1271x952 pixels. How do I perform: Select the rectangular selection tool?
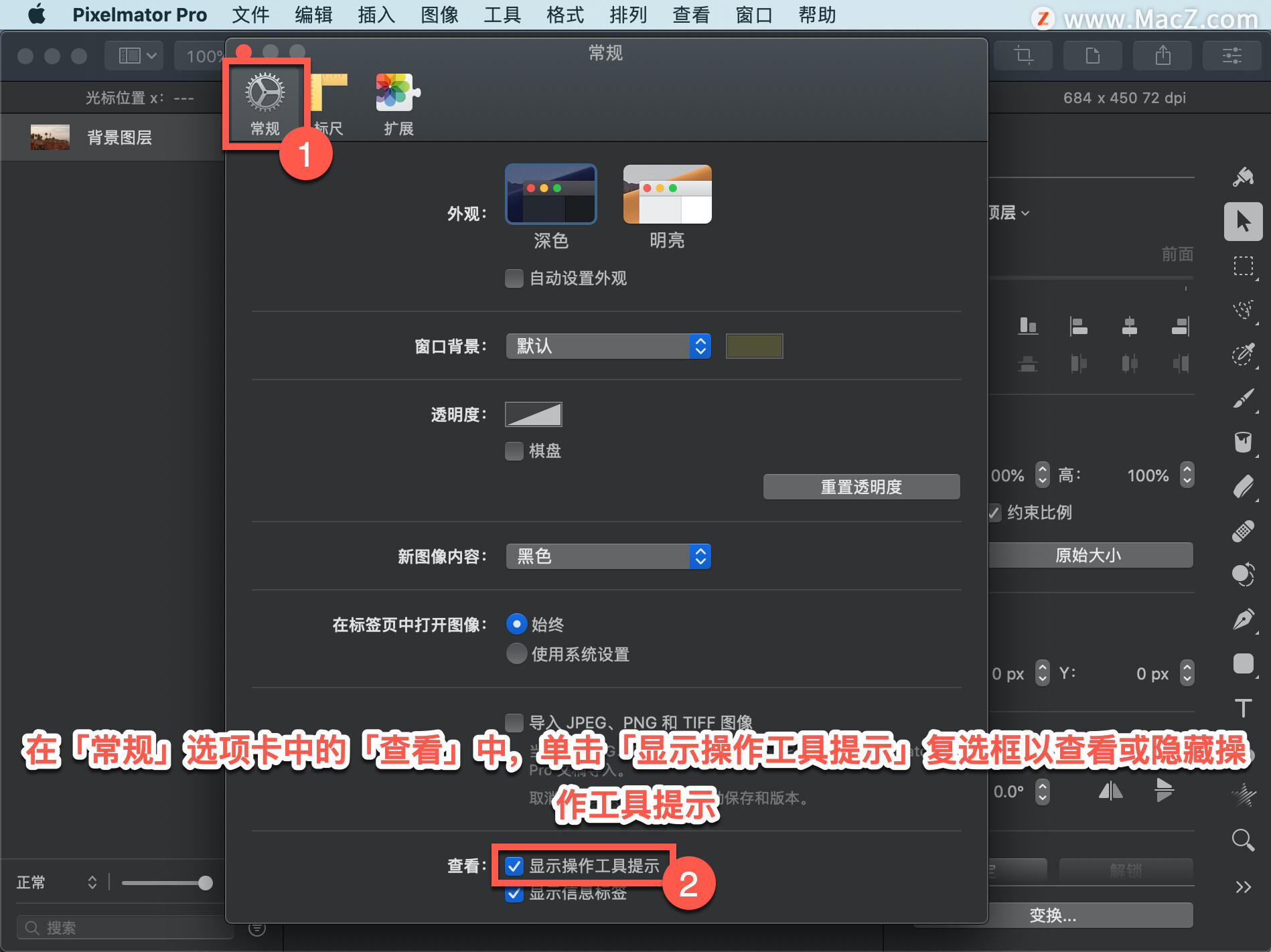pos(1244,266)
